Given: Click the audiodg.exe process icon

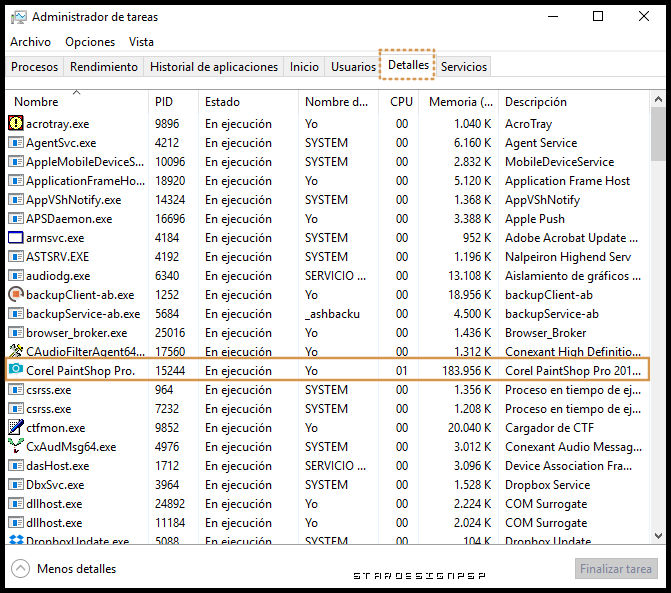Looking at the screenshot, I should click(16, 276).
